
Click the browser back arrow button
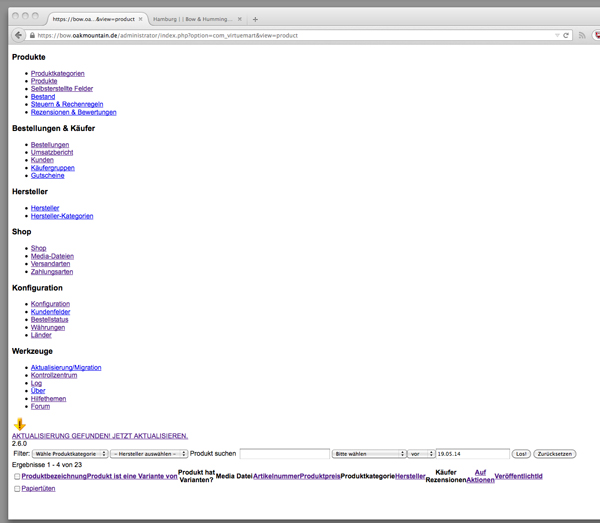click(x=19, y=35)
